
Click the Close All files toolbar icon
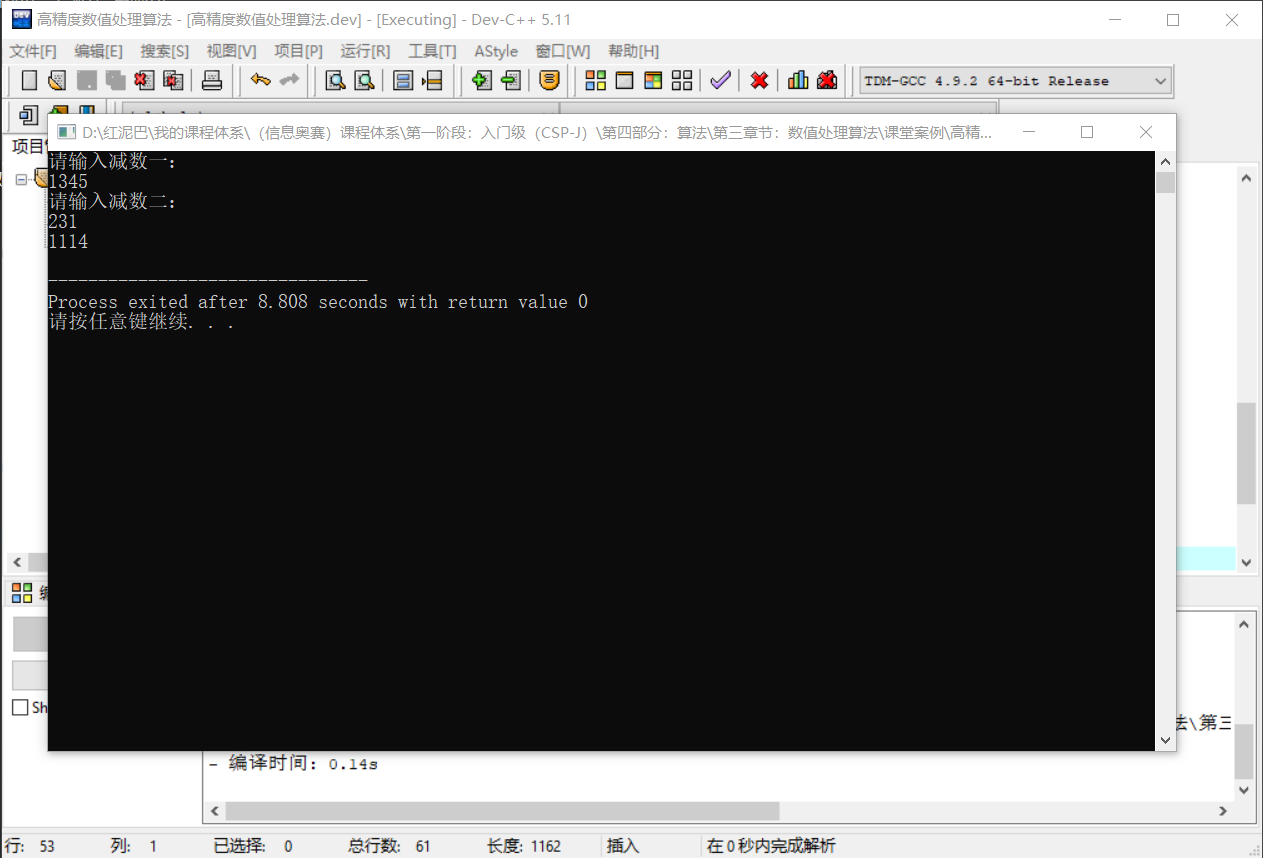pyautogui.click(x=173, y=81)
